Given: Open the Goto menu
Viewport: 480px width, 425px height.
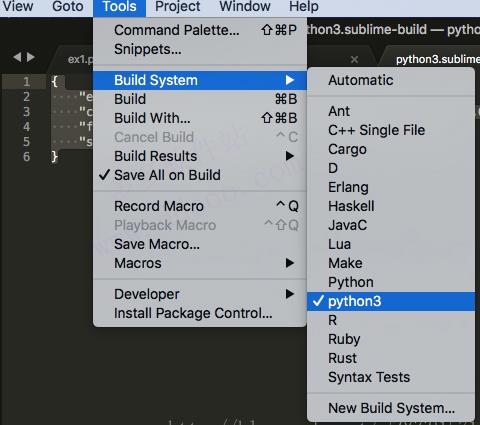Looking at the screenshot, I should tap(68, 7).
